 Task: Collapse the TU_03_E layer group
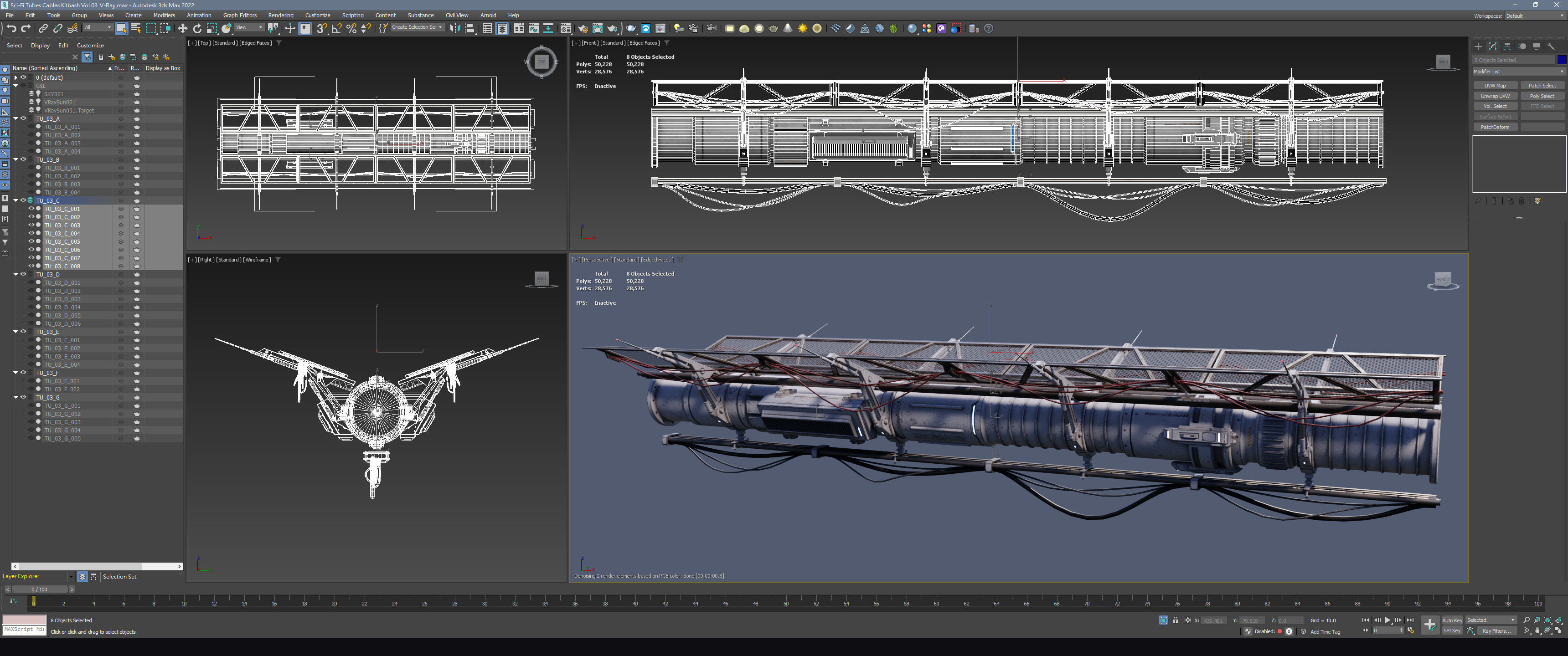pyautogui.click(x=15, y=332)
